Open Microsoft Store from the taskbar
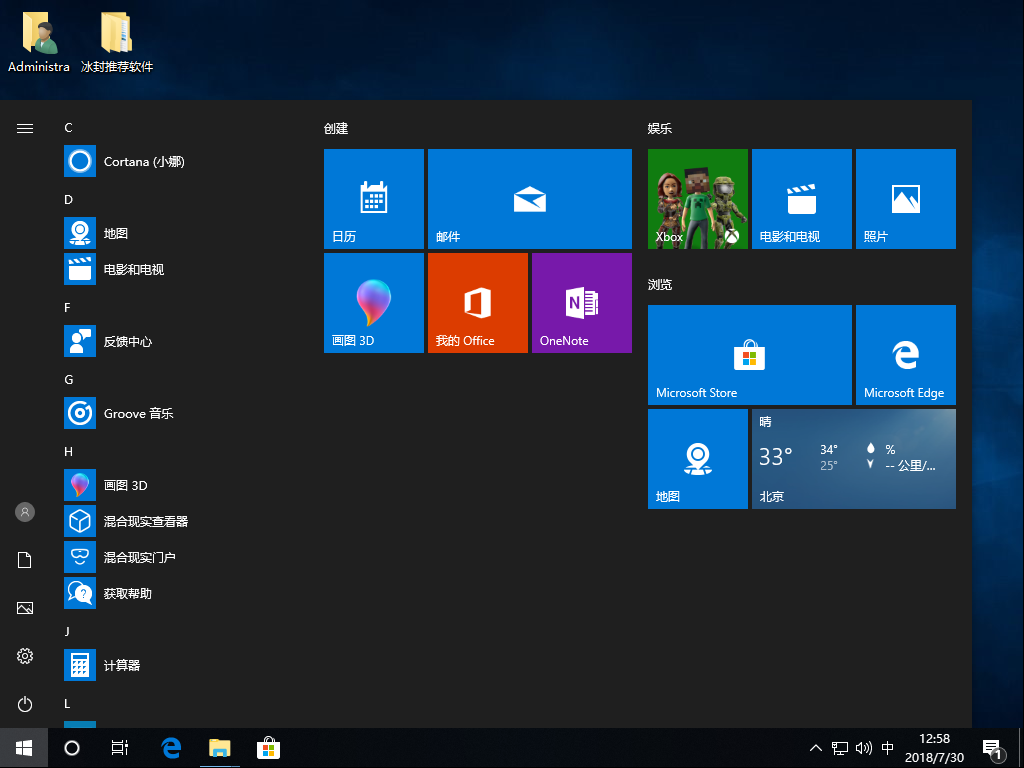 point(268,748)
